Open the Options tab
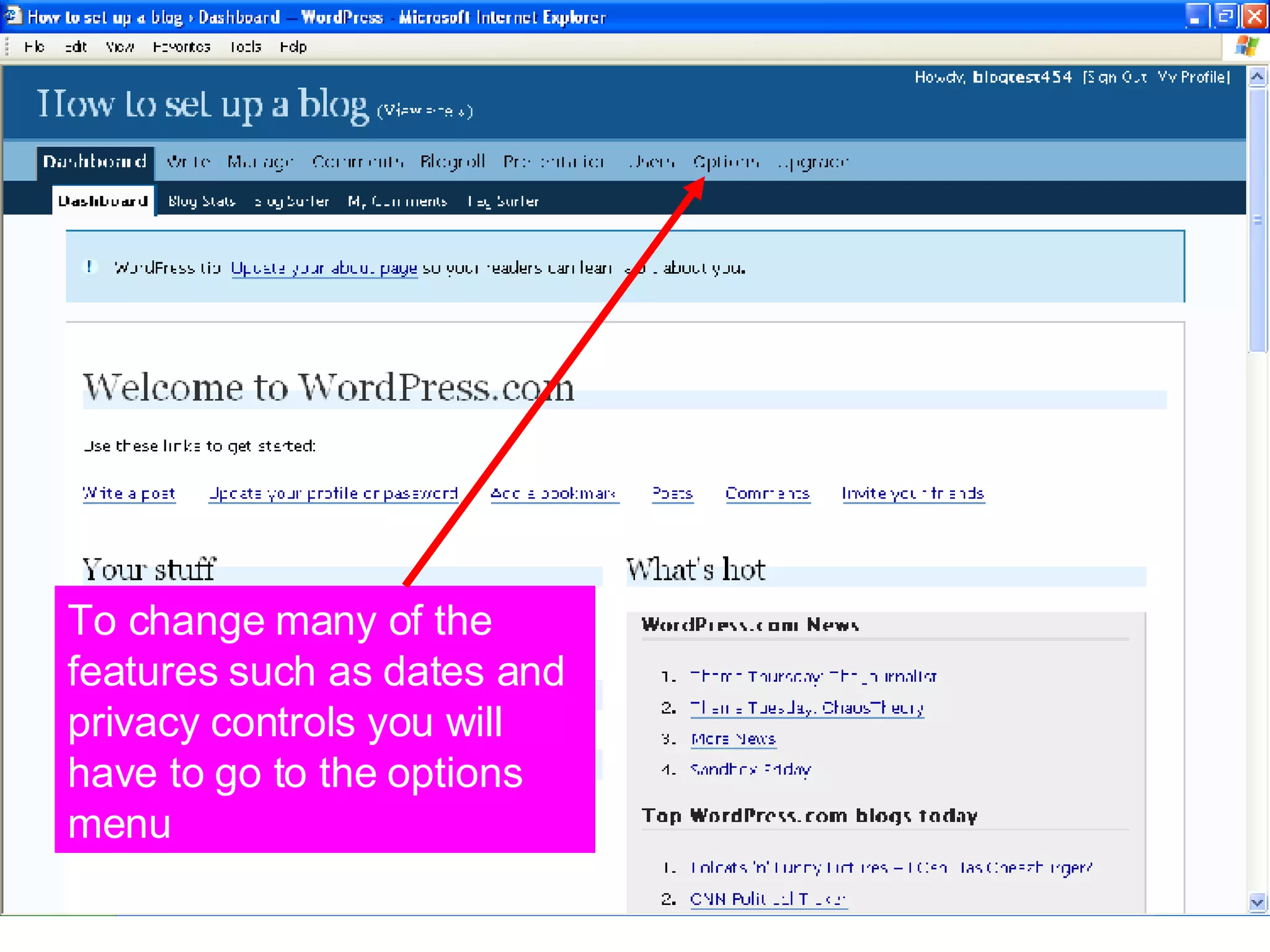Screen dimensions: 1270x952 pyautogui.click(x=726, y=162)
